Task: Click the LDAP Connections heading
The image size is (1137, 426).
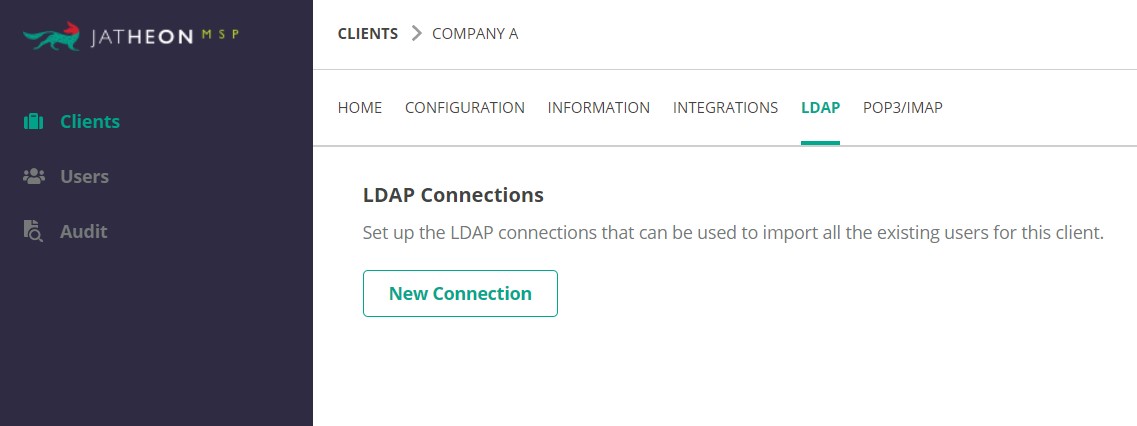Action: [453, 195]
